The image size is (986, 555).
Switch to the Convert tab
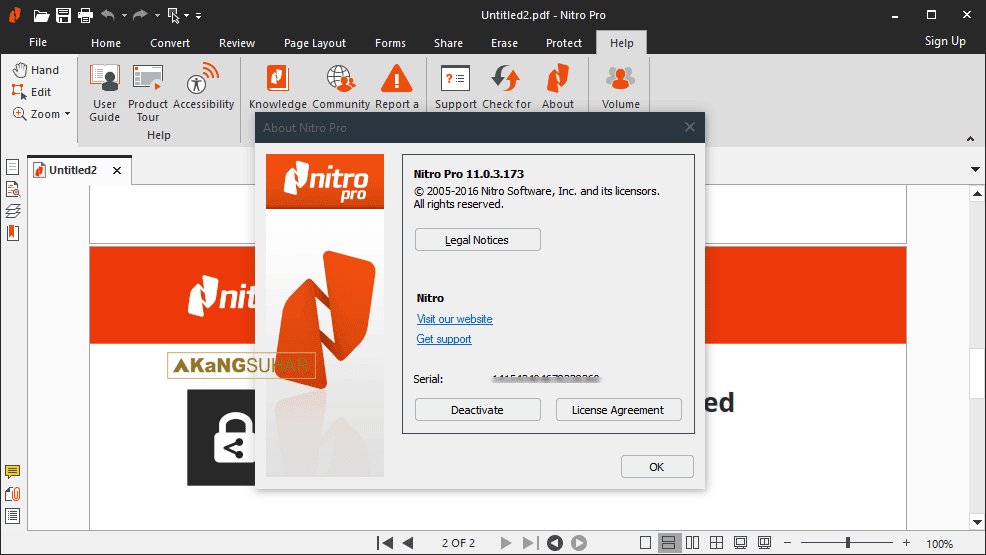(170, 43)
